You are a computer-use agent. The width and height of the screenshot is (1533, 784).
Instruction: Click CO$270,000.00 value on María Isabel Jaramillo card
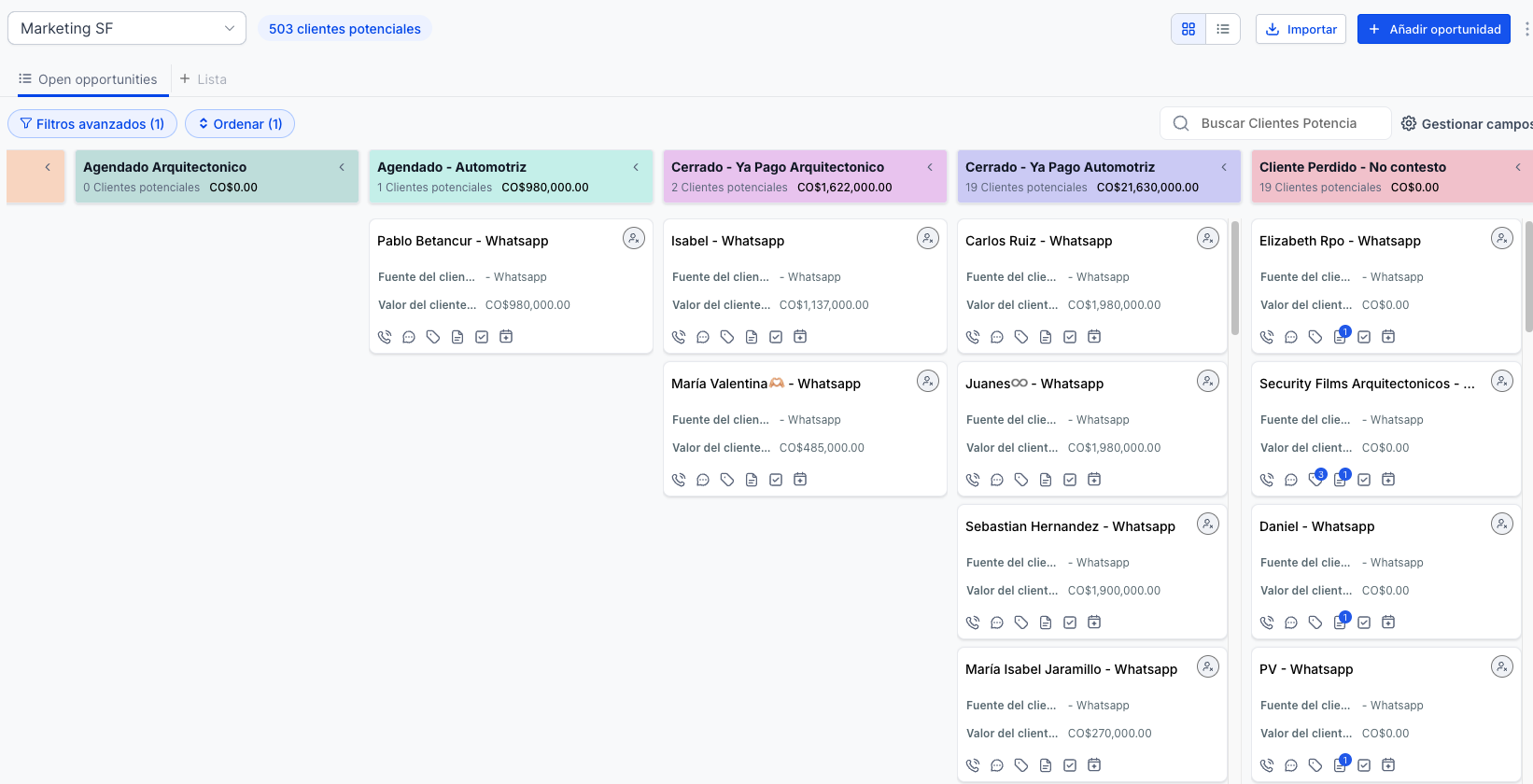[x=1109, y=734]
